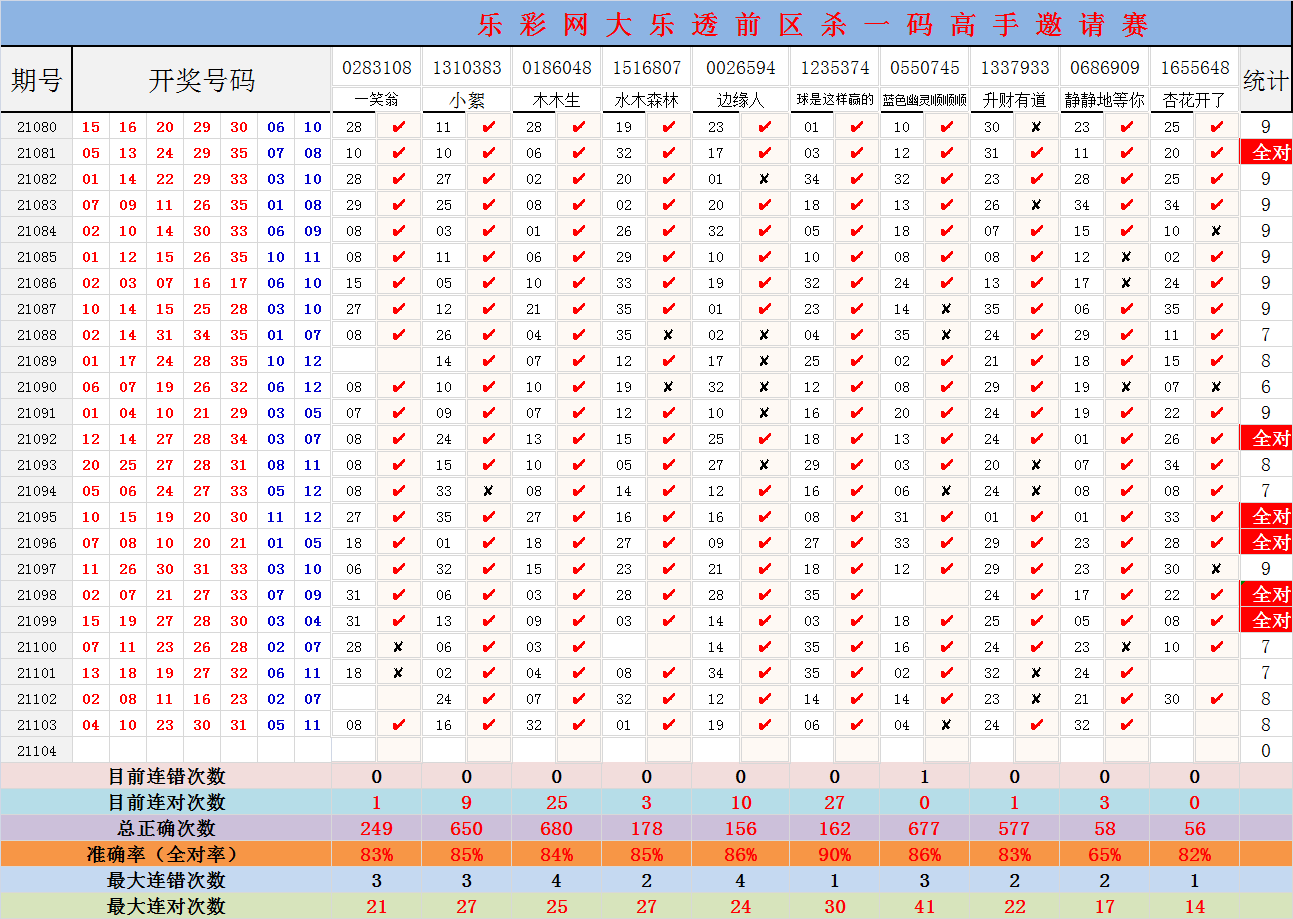Screen dimensions: 1293x919
Task: Click issue number 21090
Action: point(36,387)
